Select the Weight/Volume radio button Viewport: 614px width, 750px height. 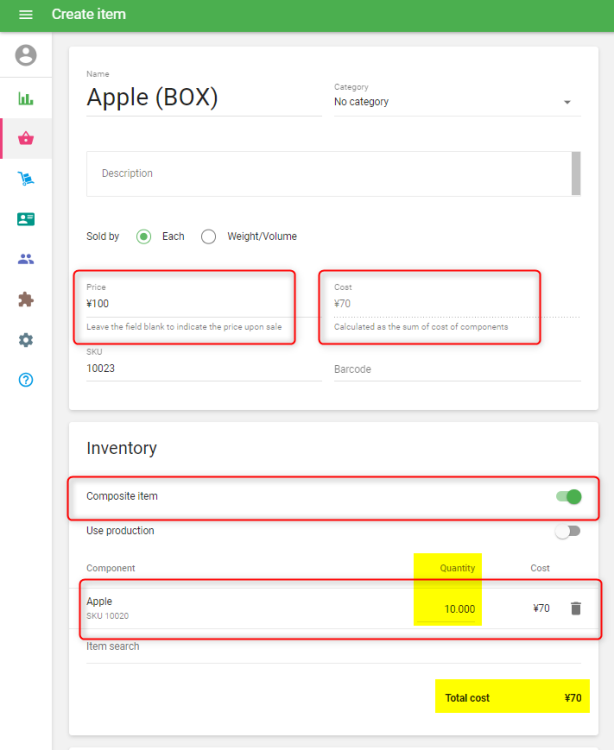point(209,237)
